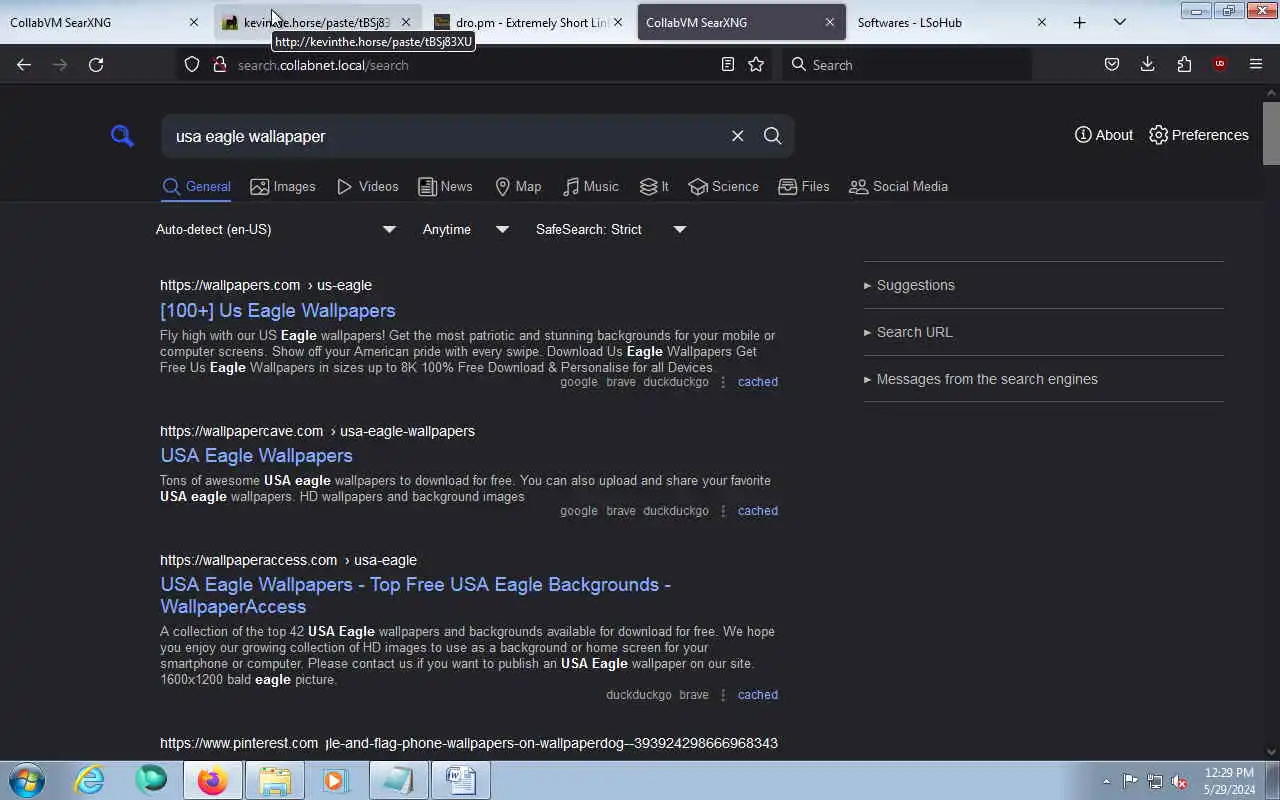Switch to Science category
The width and height of the screenshot is (1280, 800).
tap(724, 186)
